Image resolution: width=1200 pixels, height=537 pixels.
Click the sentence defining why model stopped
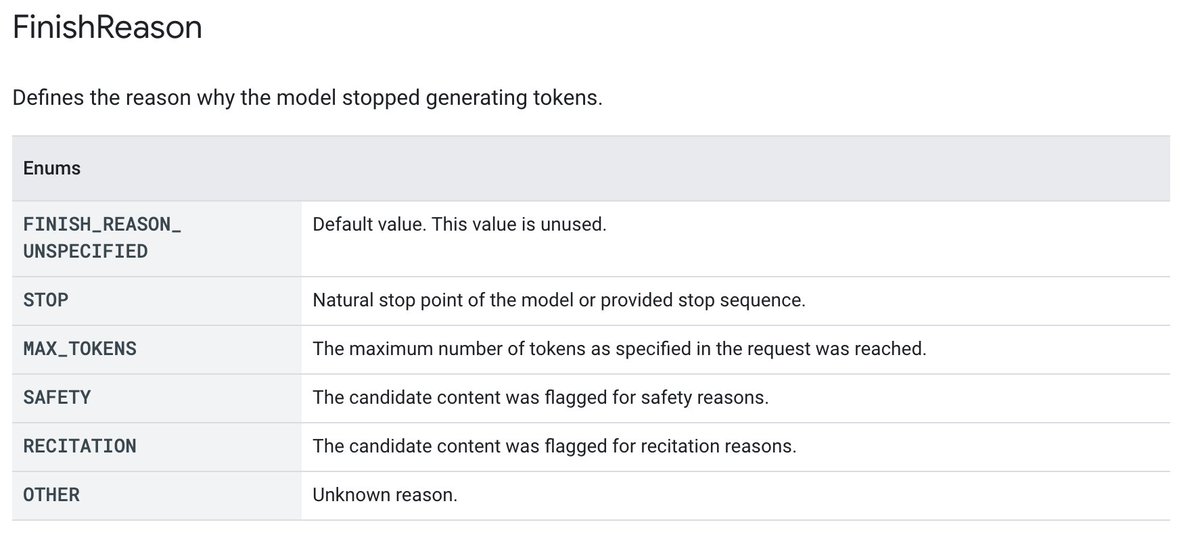tap(307, 100)
